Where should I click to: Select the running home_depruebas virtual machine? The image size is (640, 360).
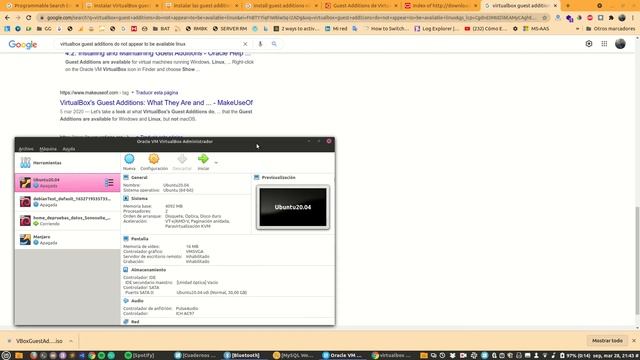pyautogui.click(x=67, y=221)
